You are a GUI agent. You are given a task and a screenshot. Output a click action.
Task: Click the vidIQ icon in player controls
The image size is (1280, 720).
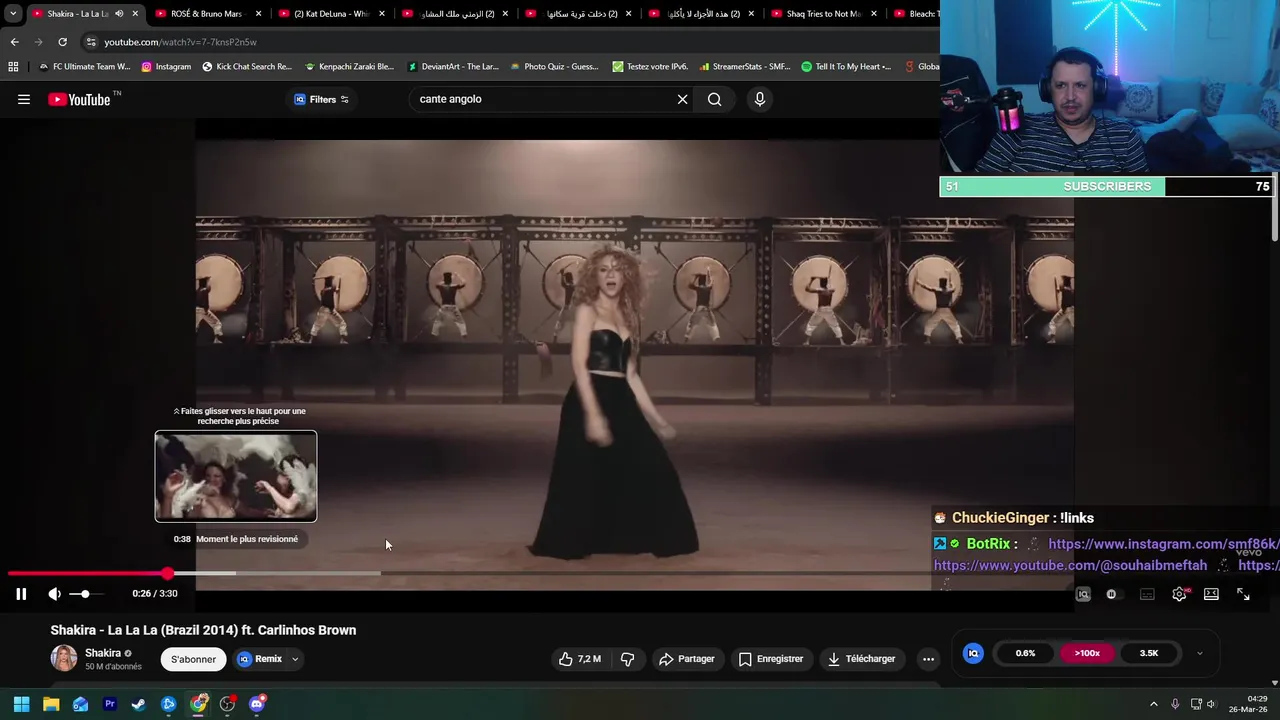pos(1083,594)
